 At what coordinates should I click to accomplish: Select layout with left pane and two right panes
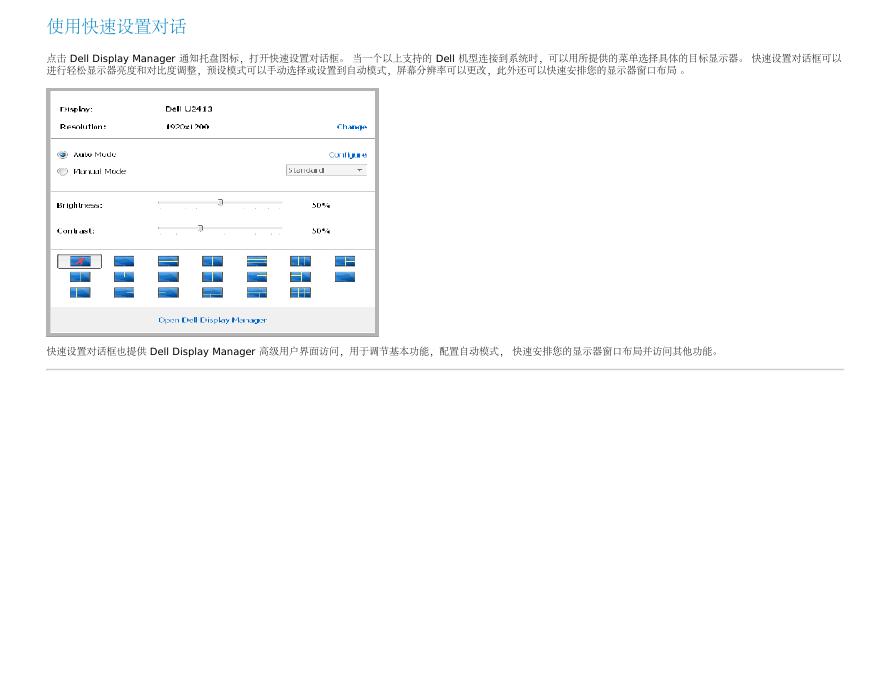pyautogui.click(x=344, y=261)
